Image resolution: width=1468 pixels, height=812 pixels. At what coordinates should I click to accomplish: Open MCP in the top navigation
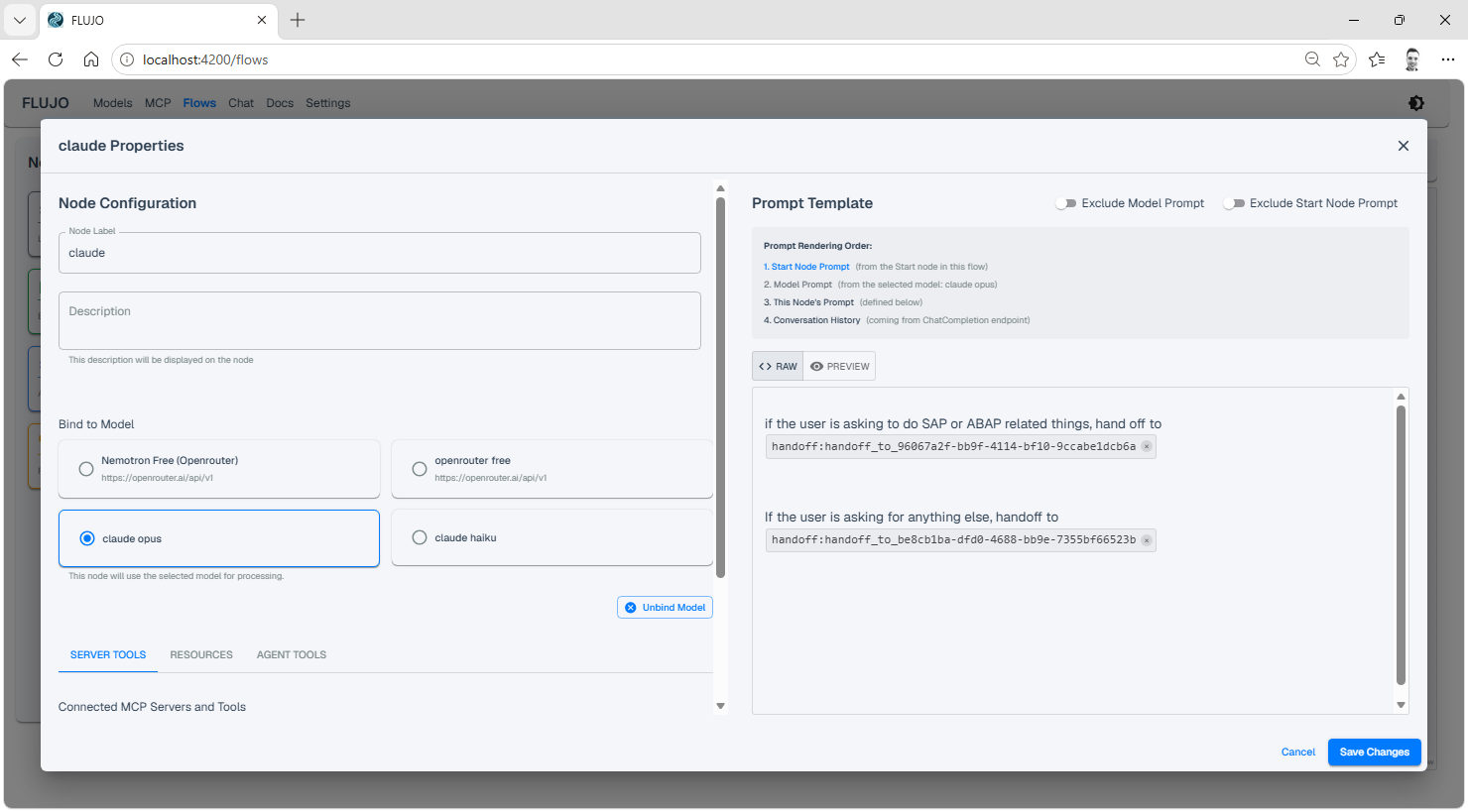[x=158, y=103]
